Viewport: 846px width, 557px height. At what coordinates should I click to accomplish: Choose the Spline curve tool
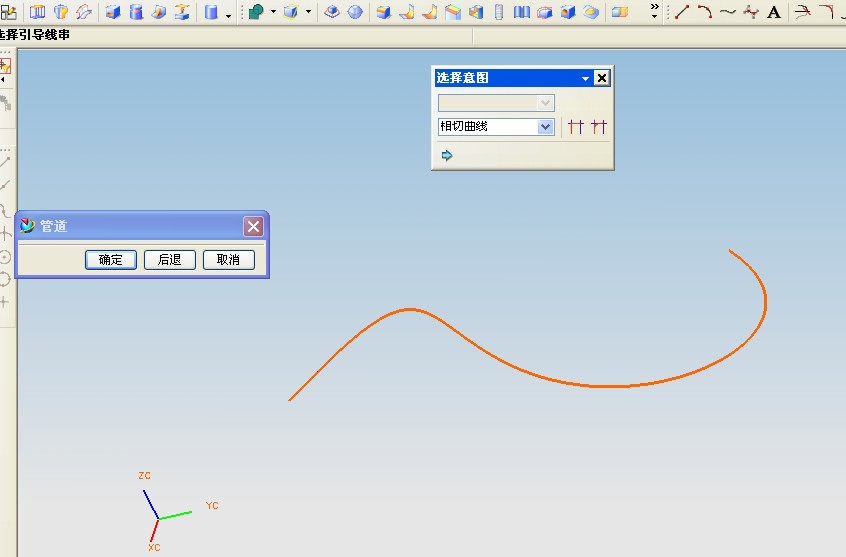pyautogui.click(x=728, y=12)
